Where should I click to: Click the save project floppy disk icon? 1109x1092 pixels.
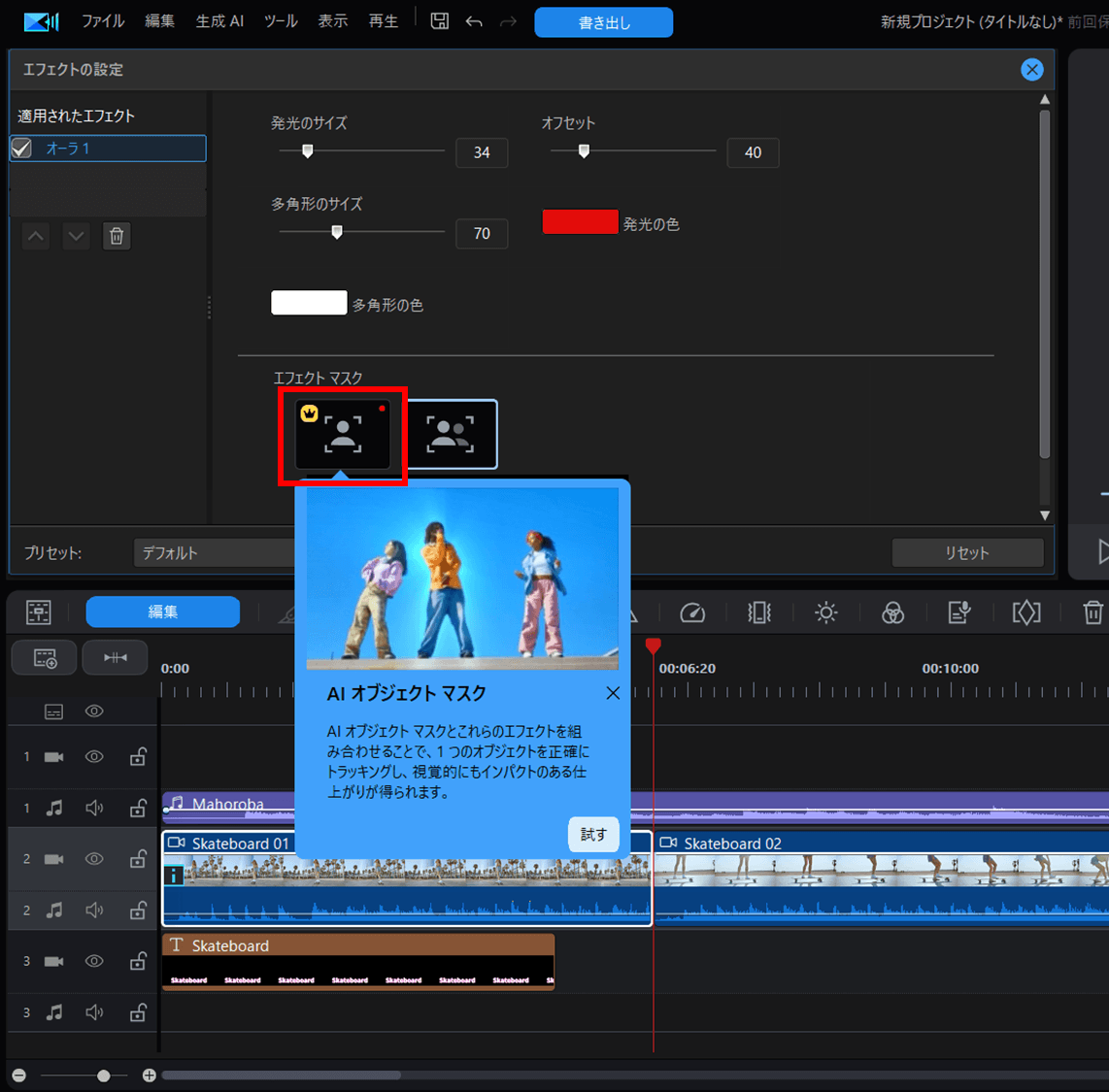click(x=440, y=21)
